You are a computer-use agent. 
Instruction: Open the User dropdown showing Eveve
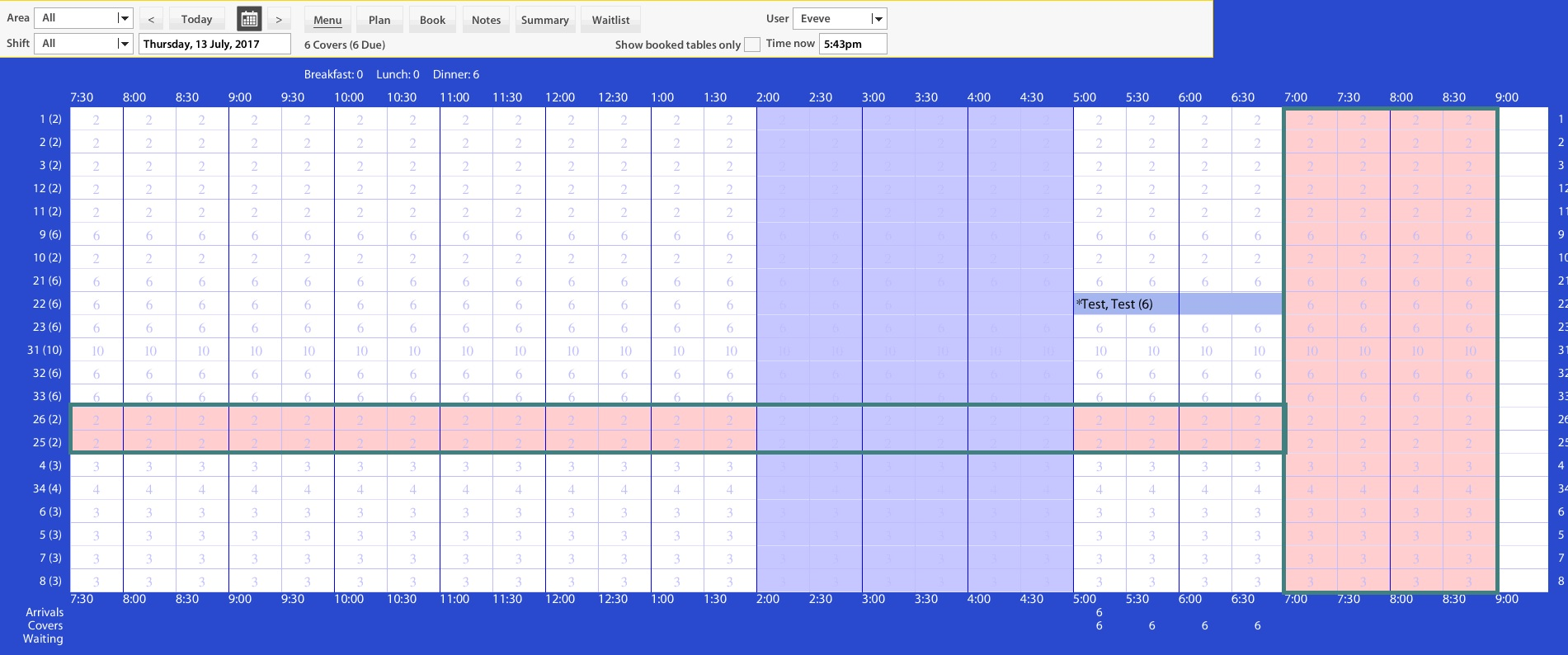(x=840, y=18)
